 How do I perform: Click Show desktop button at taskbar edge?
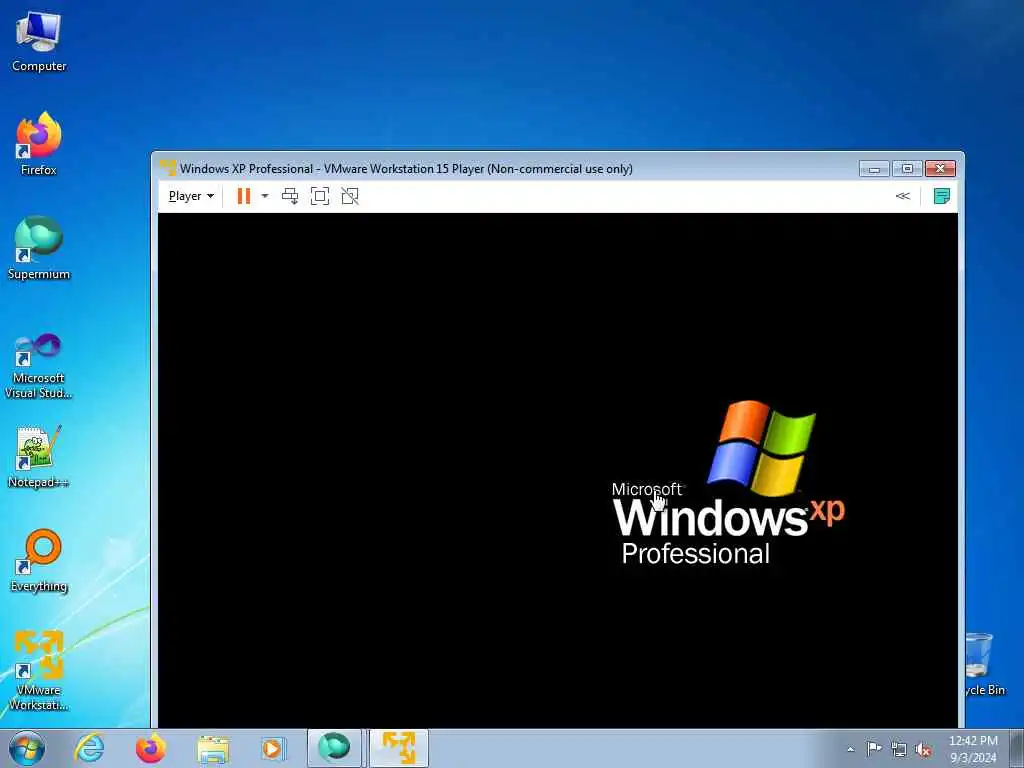pos(1017,749)
